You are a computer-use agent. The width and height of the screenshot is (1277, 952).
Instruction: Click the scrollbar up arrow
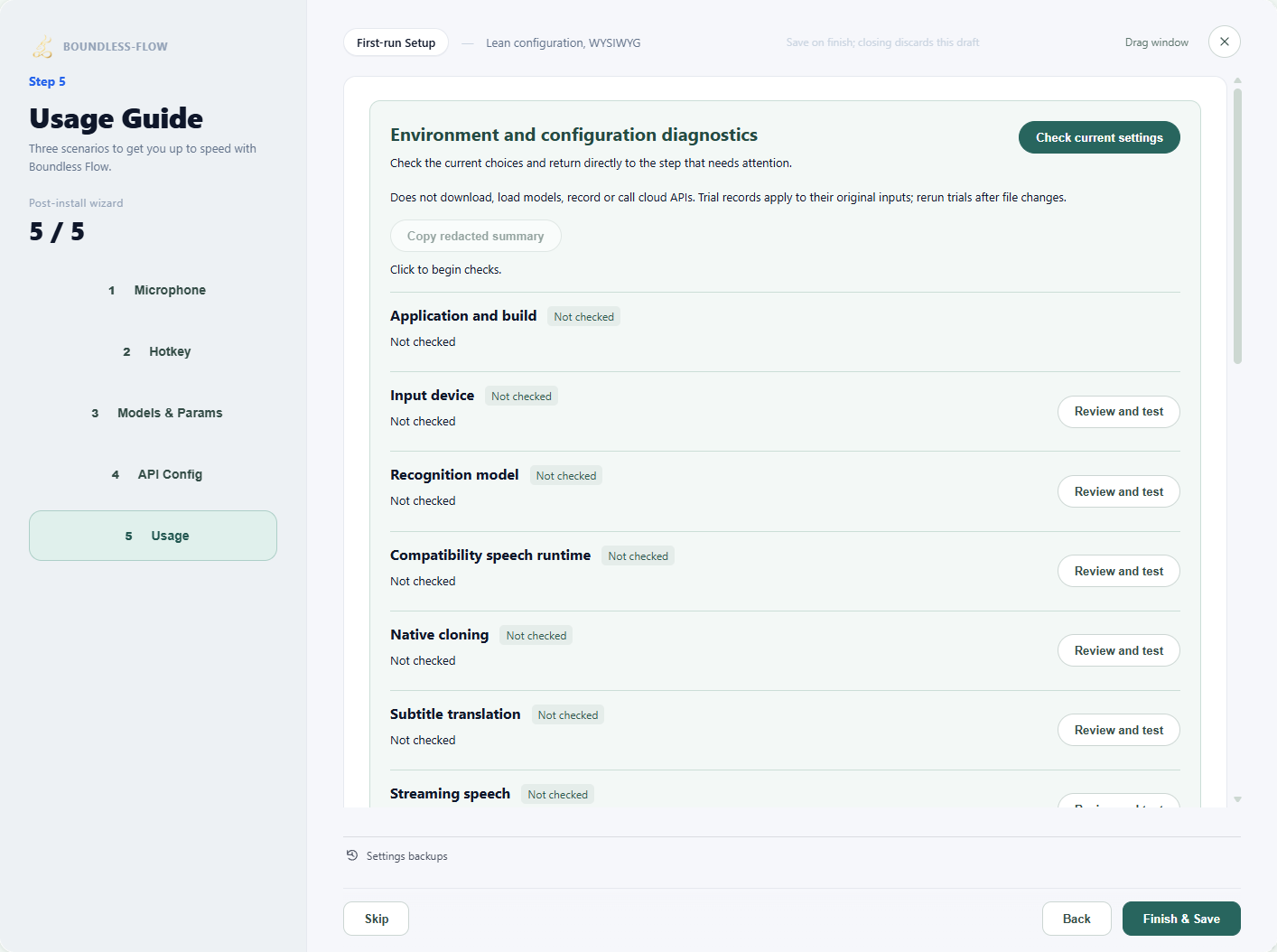pos(1237,80)
